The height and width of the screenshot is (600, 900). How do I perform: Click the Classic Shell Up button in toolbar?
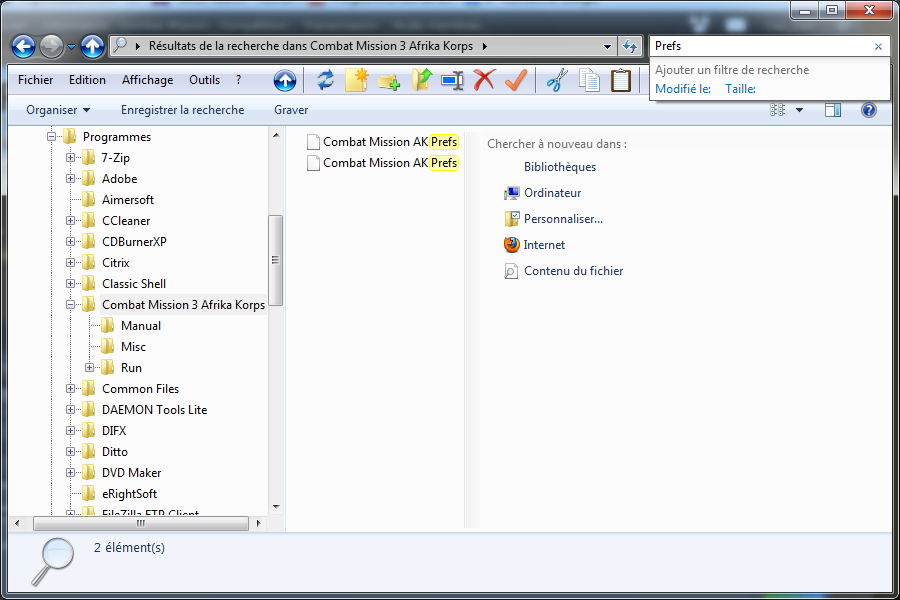285,80
